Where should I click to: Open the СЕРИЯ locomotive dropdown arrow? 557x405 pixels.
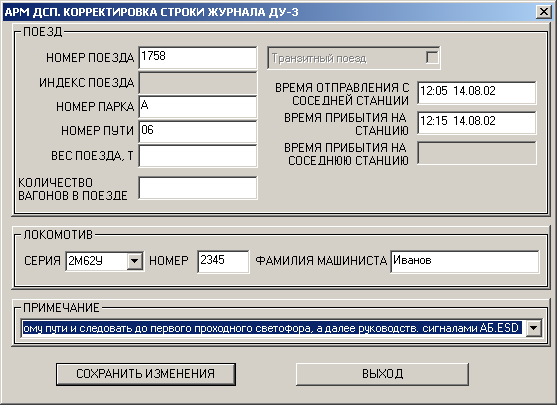(135, 261)
